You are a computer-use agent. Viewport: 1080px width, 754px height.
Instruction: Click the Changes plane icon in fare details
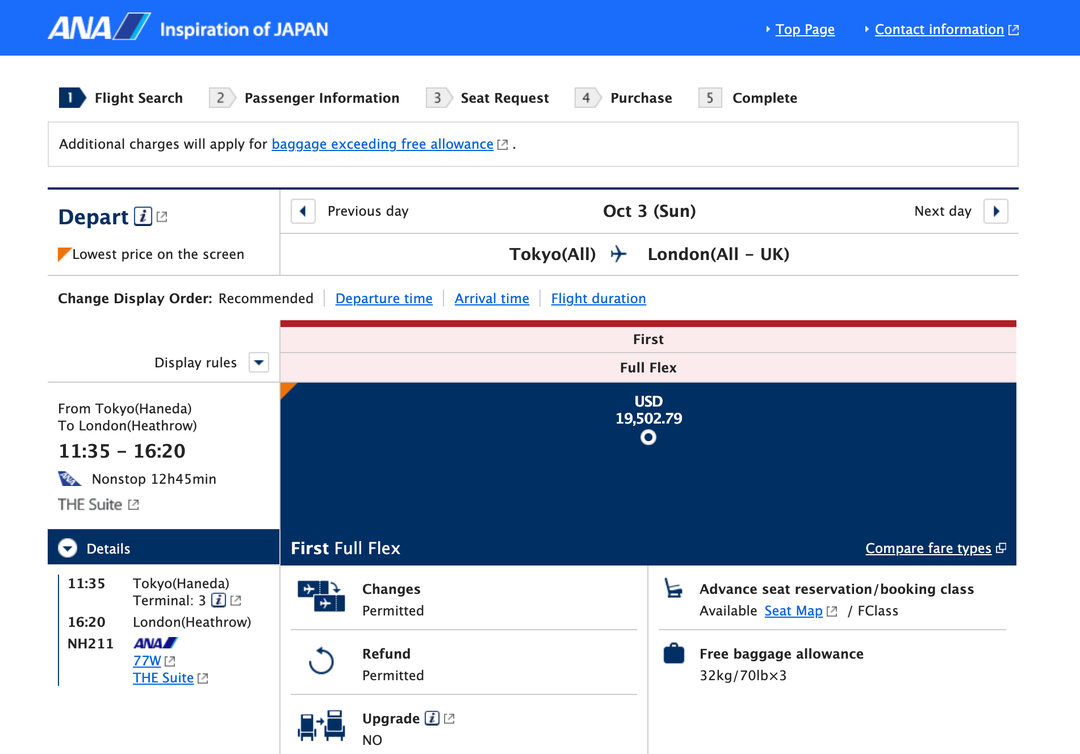pyautogui.click(x=322, y=597)
